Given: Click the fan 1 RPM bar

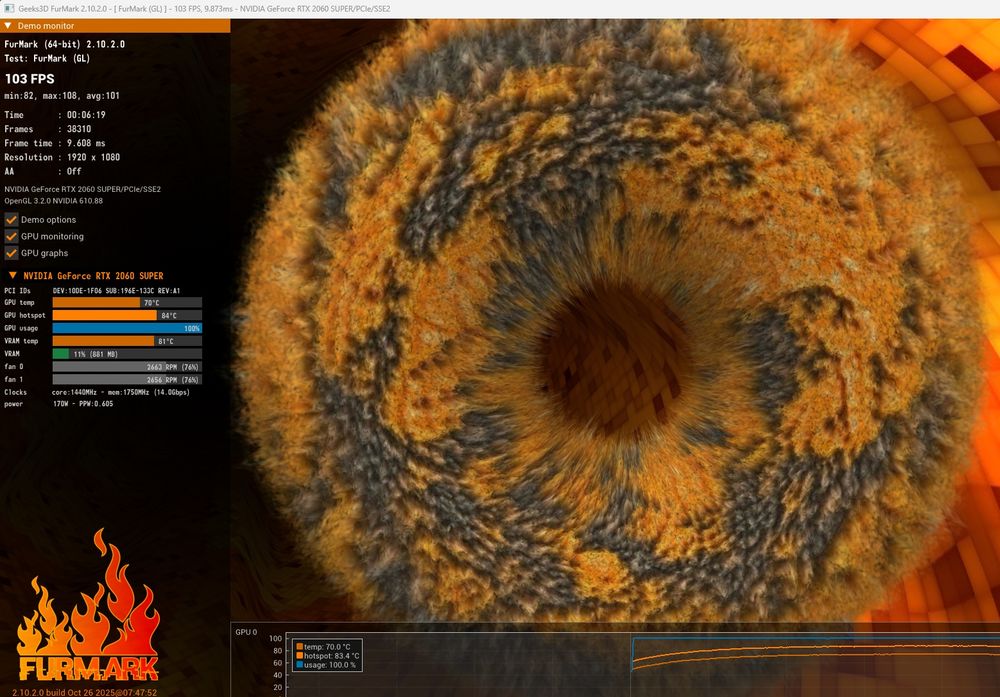Looking at the screenshot, I should point(127,379).
